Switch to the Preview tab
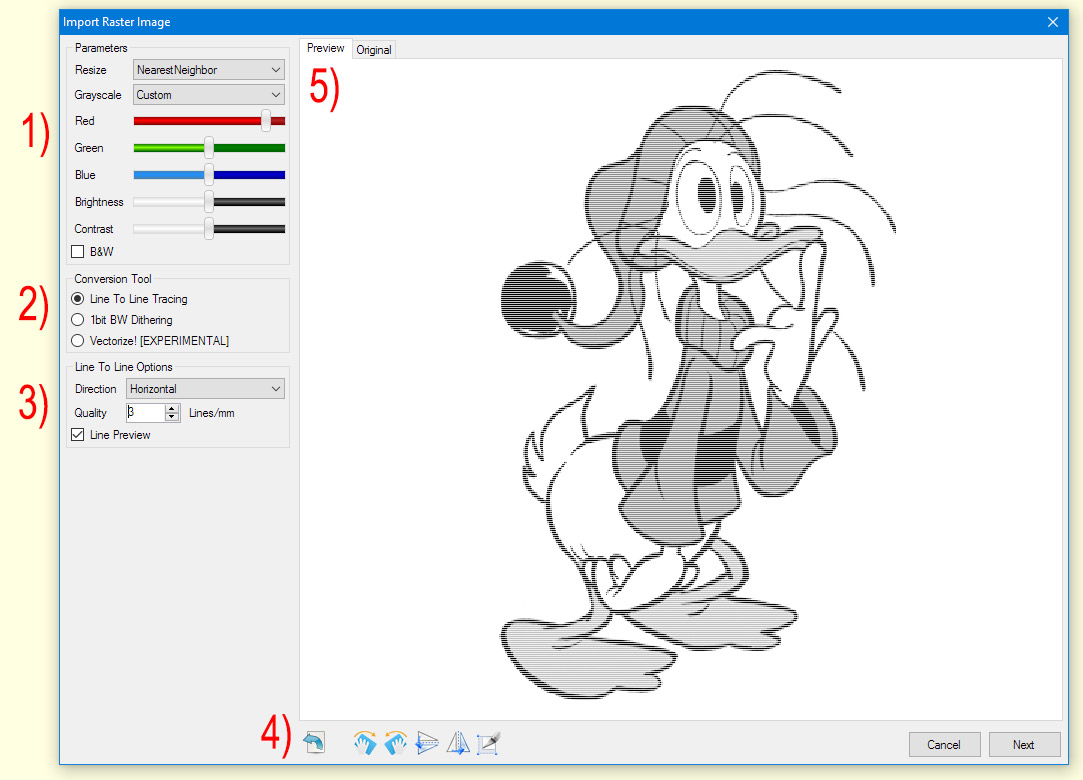This screenshot has height=780, width=1083. 325,47
